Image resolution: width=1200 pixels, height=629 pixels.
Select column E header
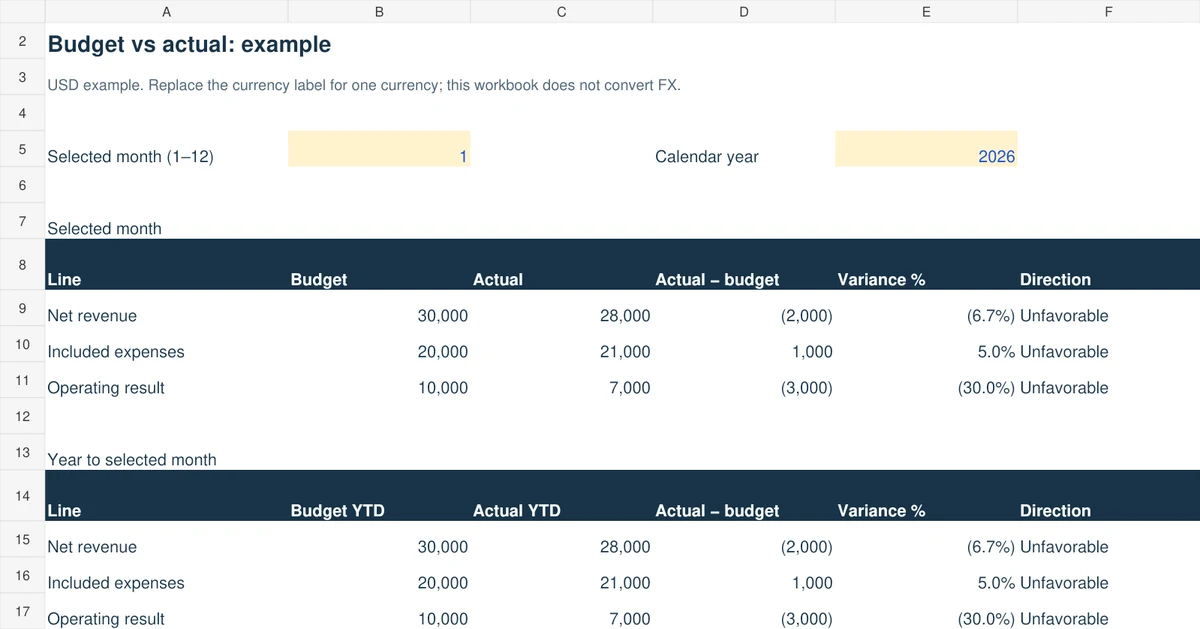tap(926, 12)
